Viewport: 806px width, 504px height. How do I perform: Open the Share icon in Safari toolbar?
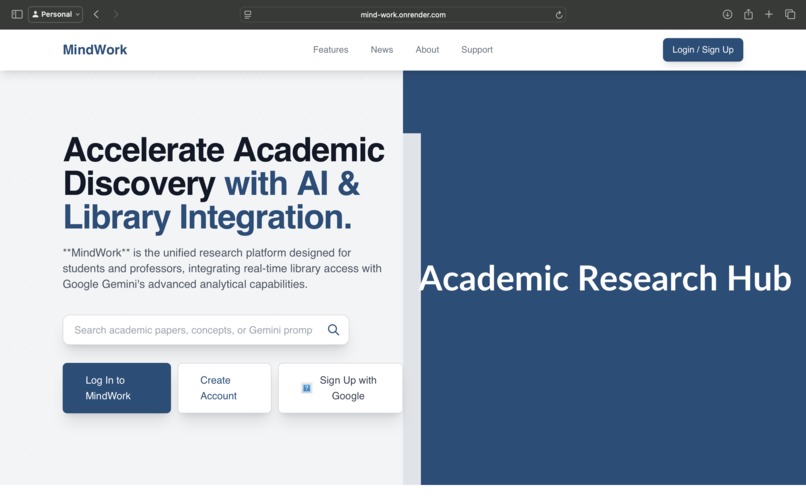pos(748,14)
